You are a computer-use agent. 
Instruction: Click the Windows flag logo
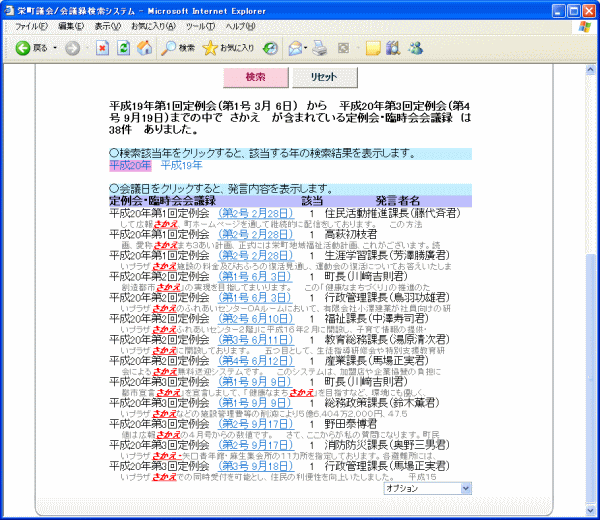coord(584,27)
